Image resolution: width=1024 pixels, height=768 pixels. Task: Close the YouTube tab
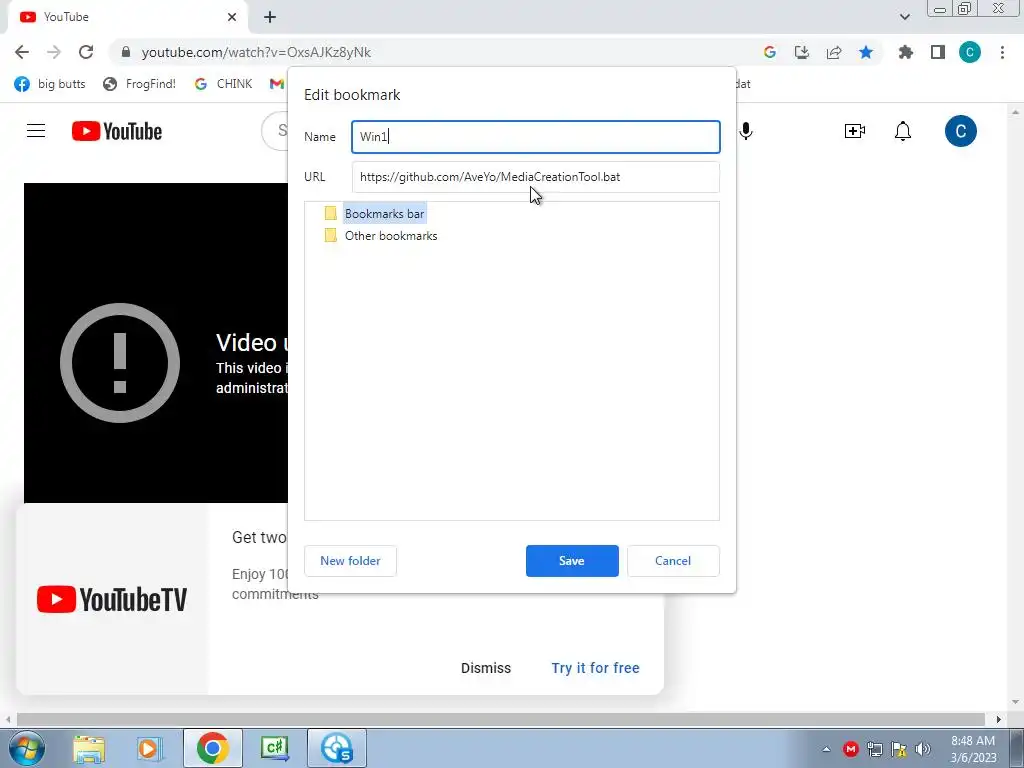(232, 17)
